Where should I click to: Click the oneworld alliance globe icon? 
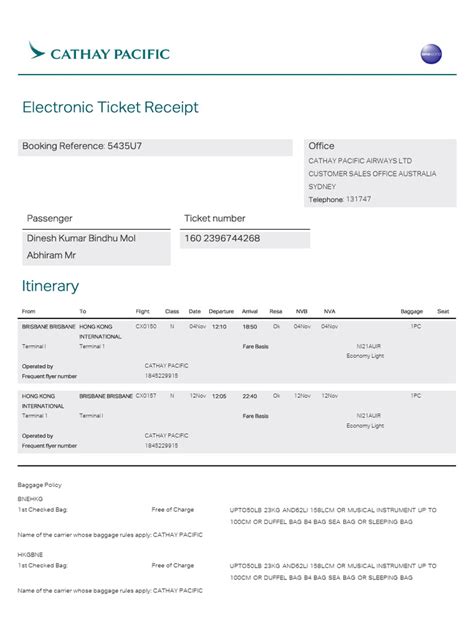point(431,54)
